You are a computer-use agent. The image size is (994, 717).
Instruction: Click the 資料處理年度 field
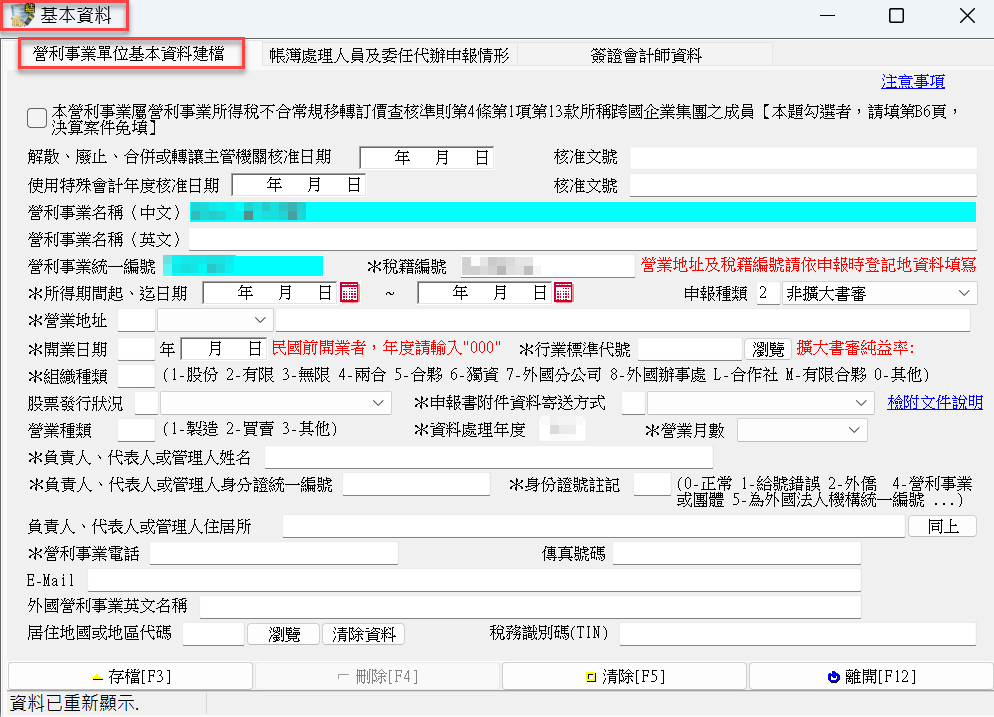pyautogui.click(x=562, y=430)
